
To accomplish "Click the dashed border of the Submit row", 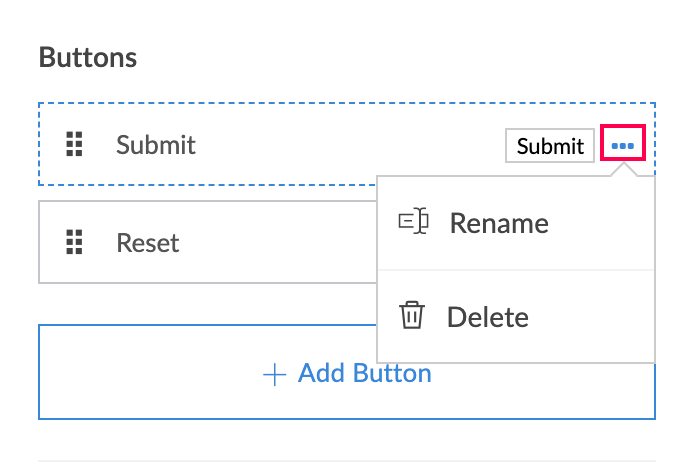I will pyautogui.click(x=300, y=103).
